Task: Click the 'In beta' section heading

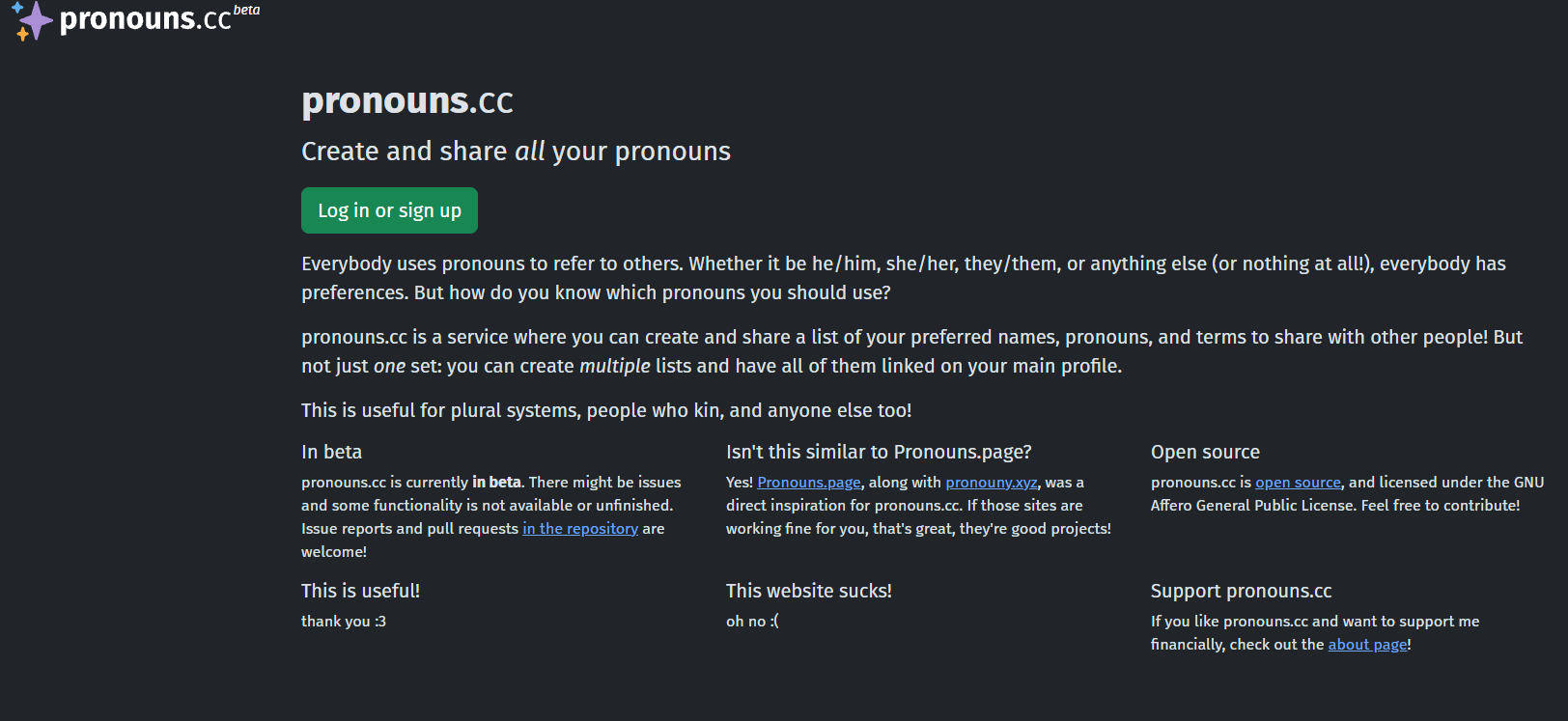Action: coord(331,452)
